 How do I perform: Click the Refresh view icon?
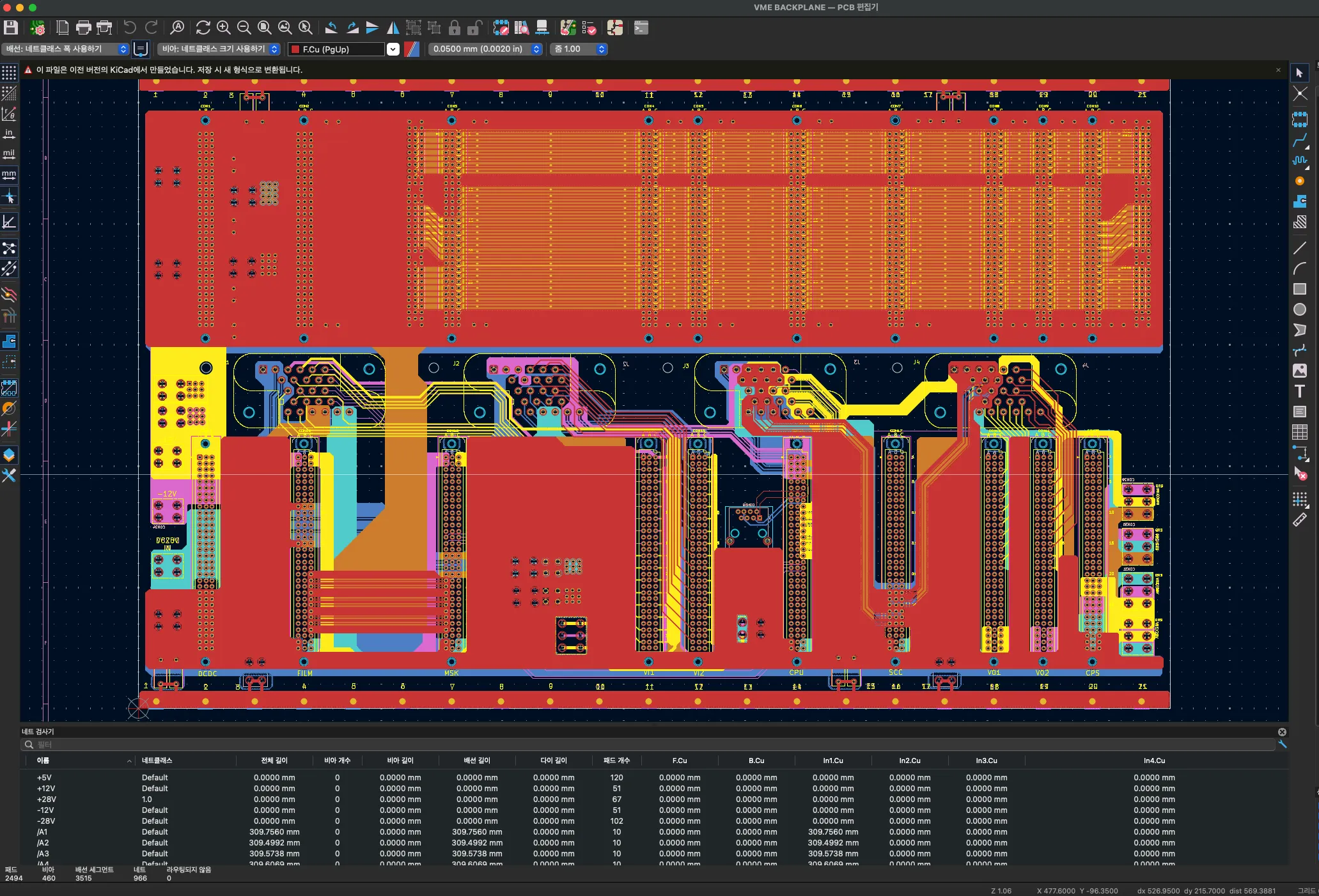[x=203, y=27]
